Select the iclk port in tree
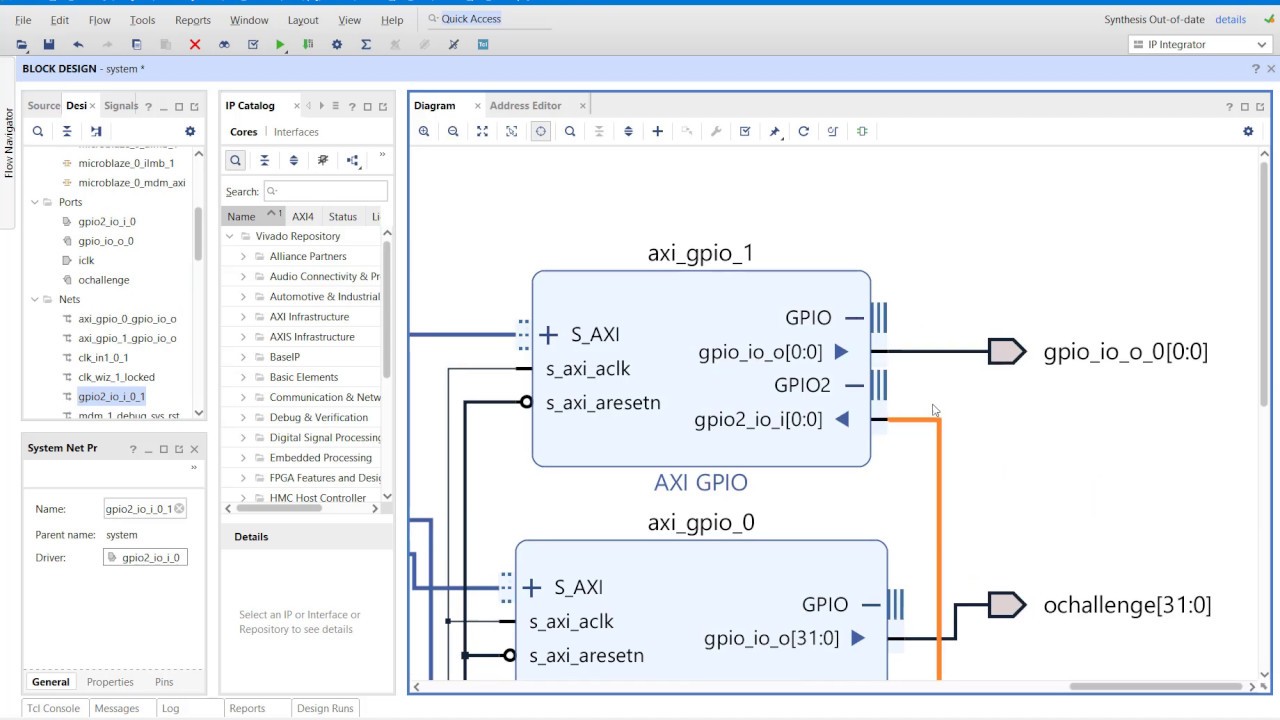Screen dimensions: 1280x720 [86, 260]
